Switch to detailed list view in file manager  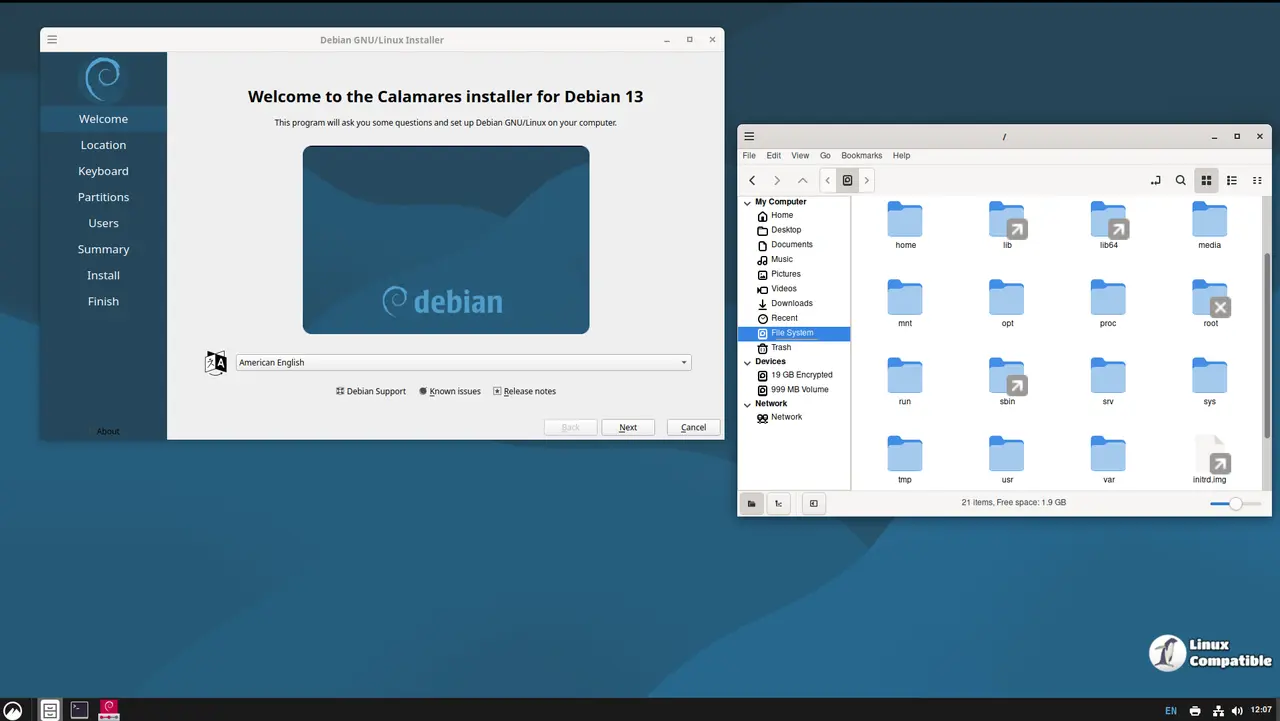coord(1232,180)
